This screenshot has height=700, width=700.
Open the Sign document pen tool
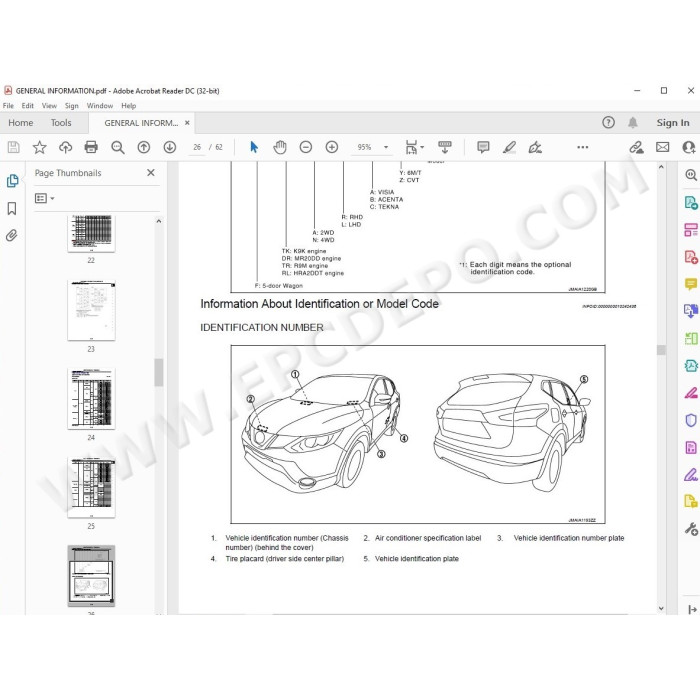click(535, 147)
